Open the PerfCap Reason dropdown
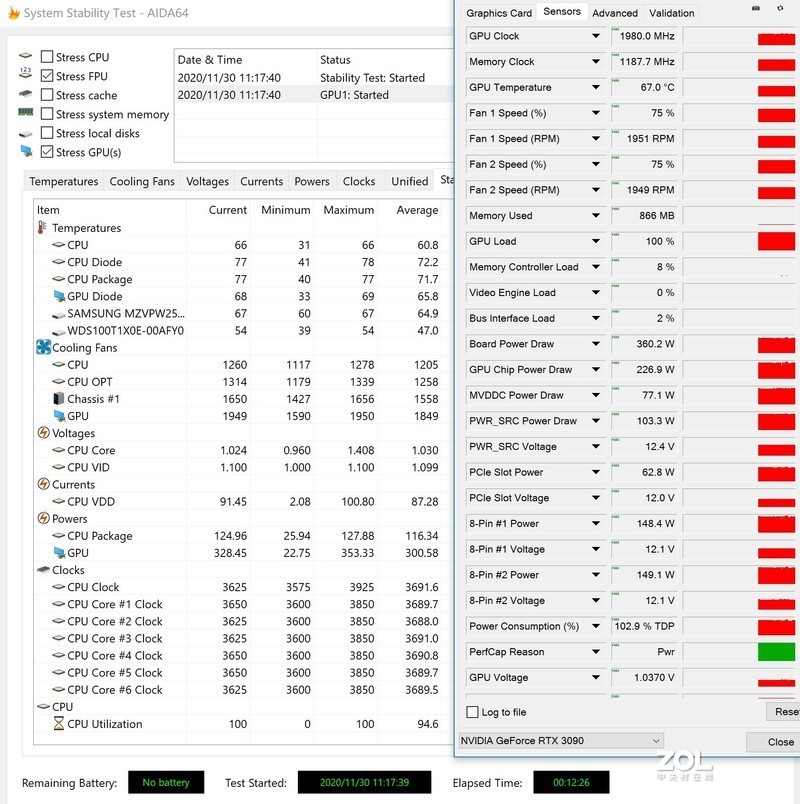Image resolution: width=800 pixels, height=804 pixels. (x=595, y=652)
